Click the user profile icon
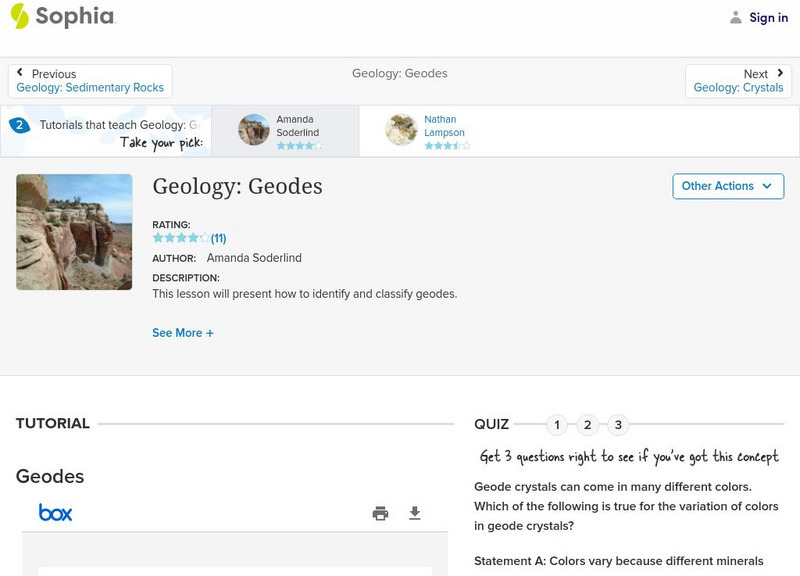 click(x=736, y=17)
